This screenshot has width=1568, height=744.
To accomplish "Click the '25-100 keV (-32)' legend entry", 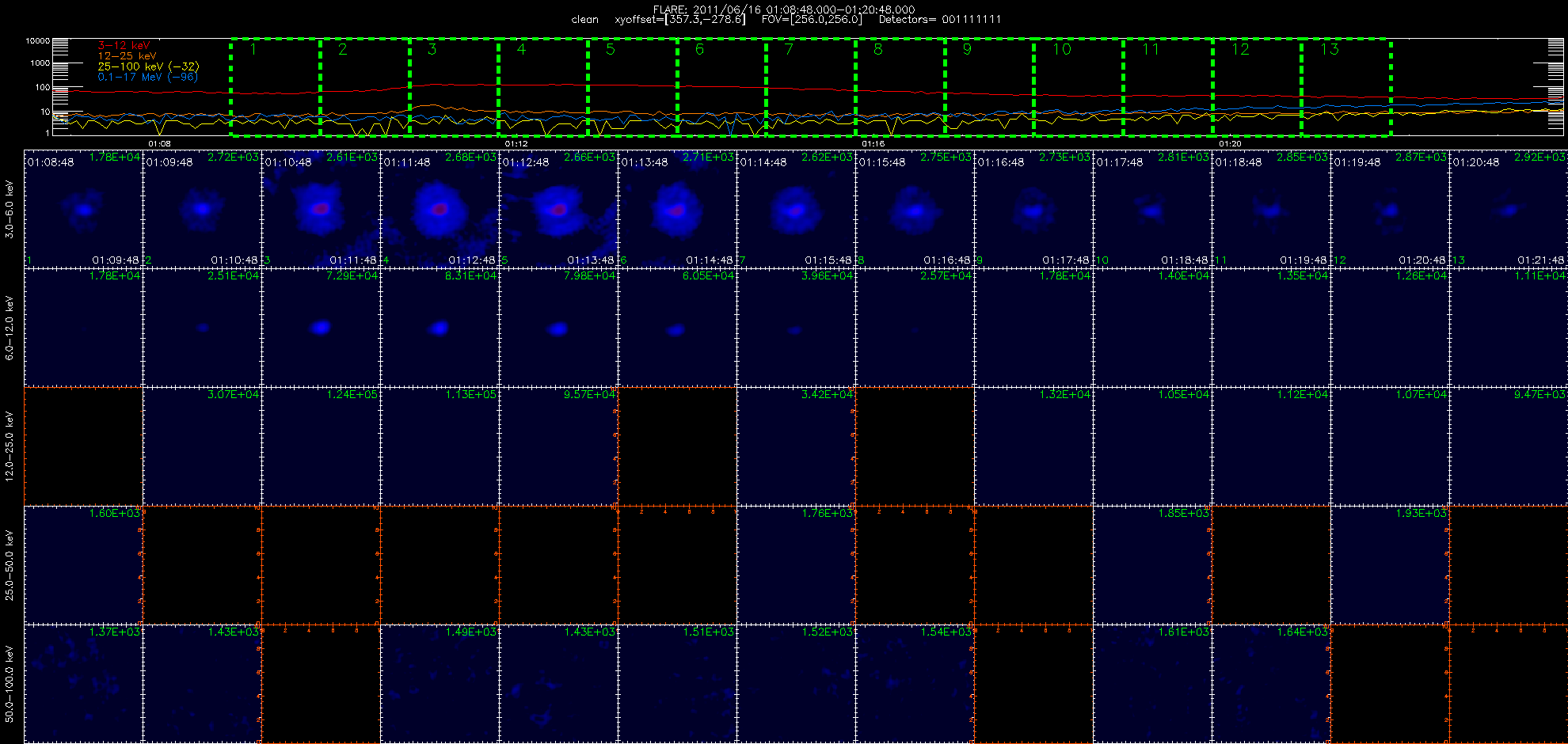I will (x=148, y=66).
